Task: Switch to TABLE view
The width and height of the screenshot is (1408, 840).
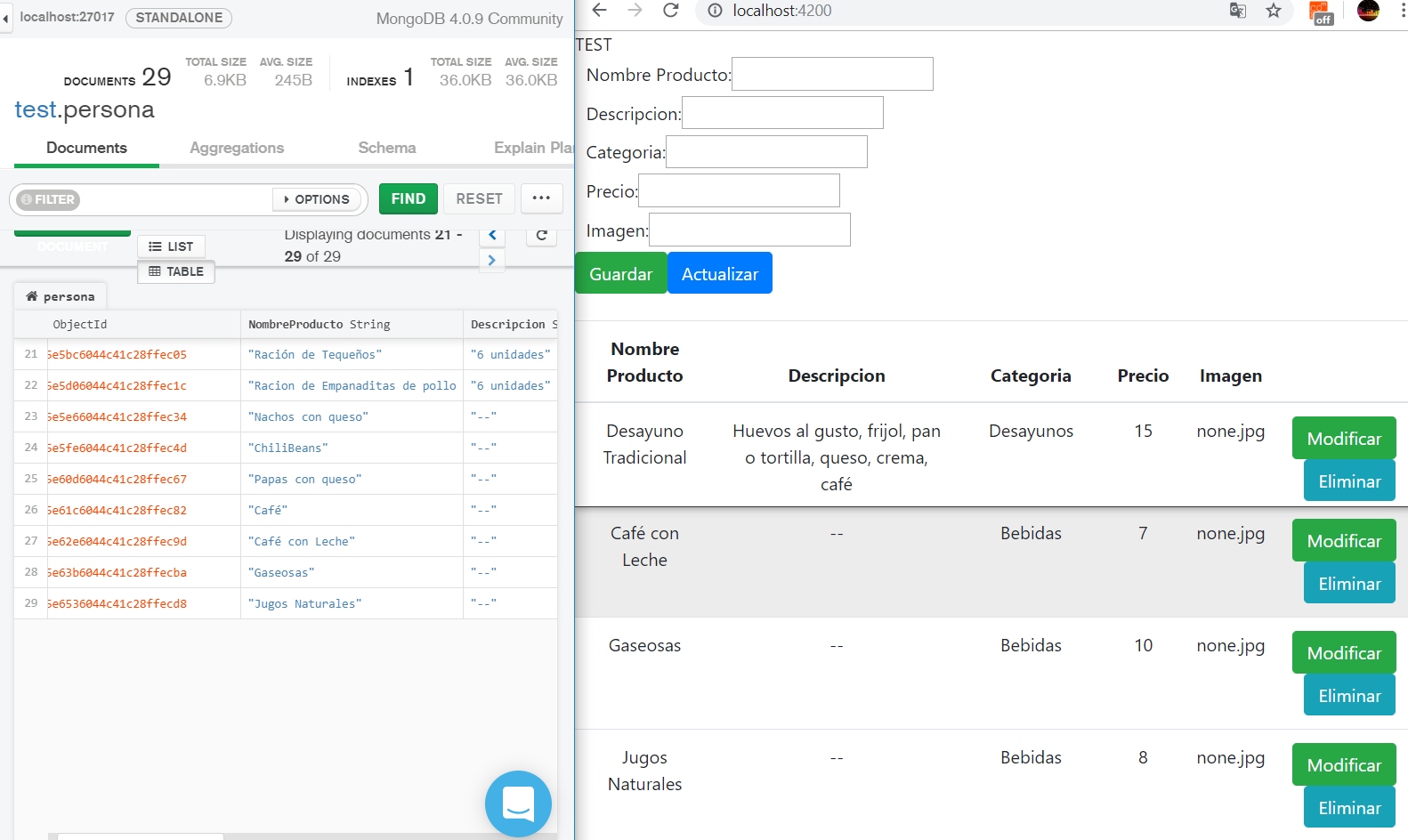Action: point(176,271)
